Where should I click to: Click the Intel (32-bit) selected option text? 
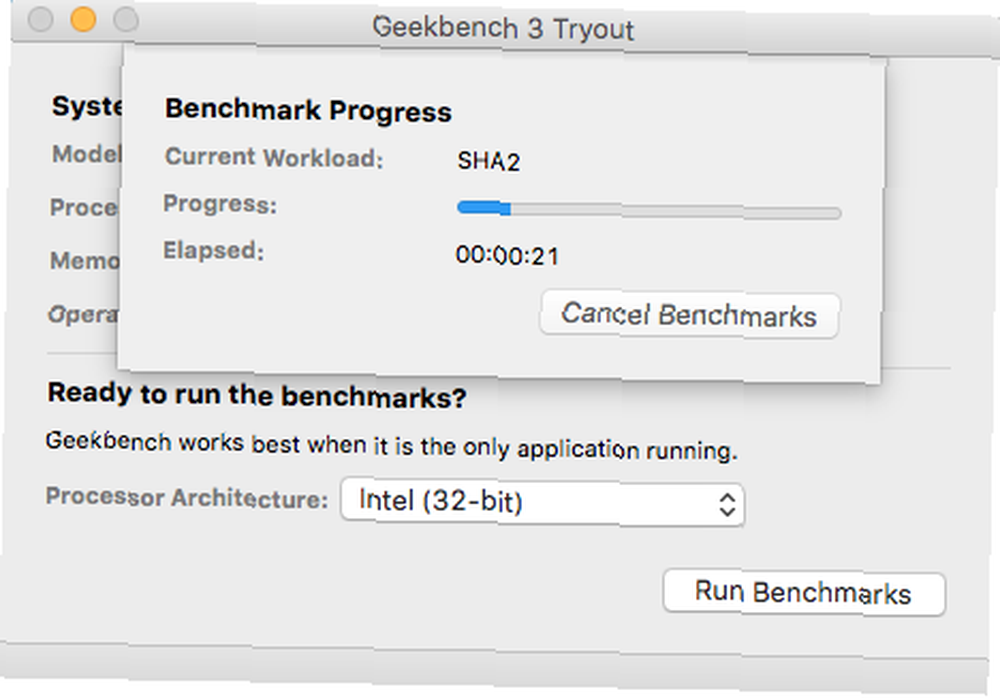point(441,500)
